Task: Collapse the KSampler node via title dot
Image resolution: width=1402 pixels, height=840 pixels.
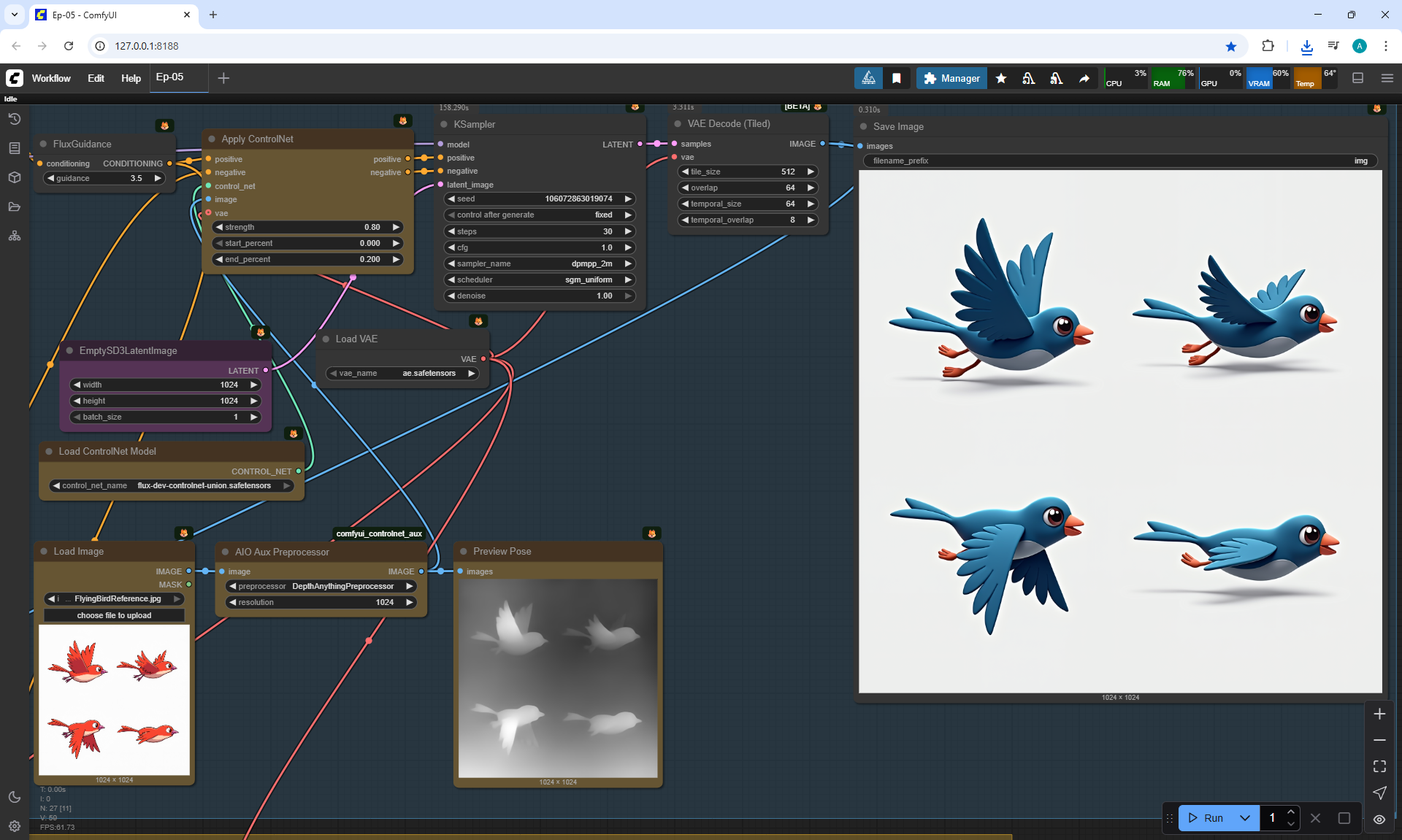Action: (x=444, y=125)
